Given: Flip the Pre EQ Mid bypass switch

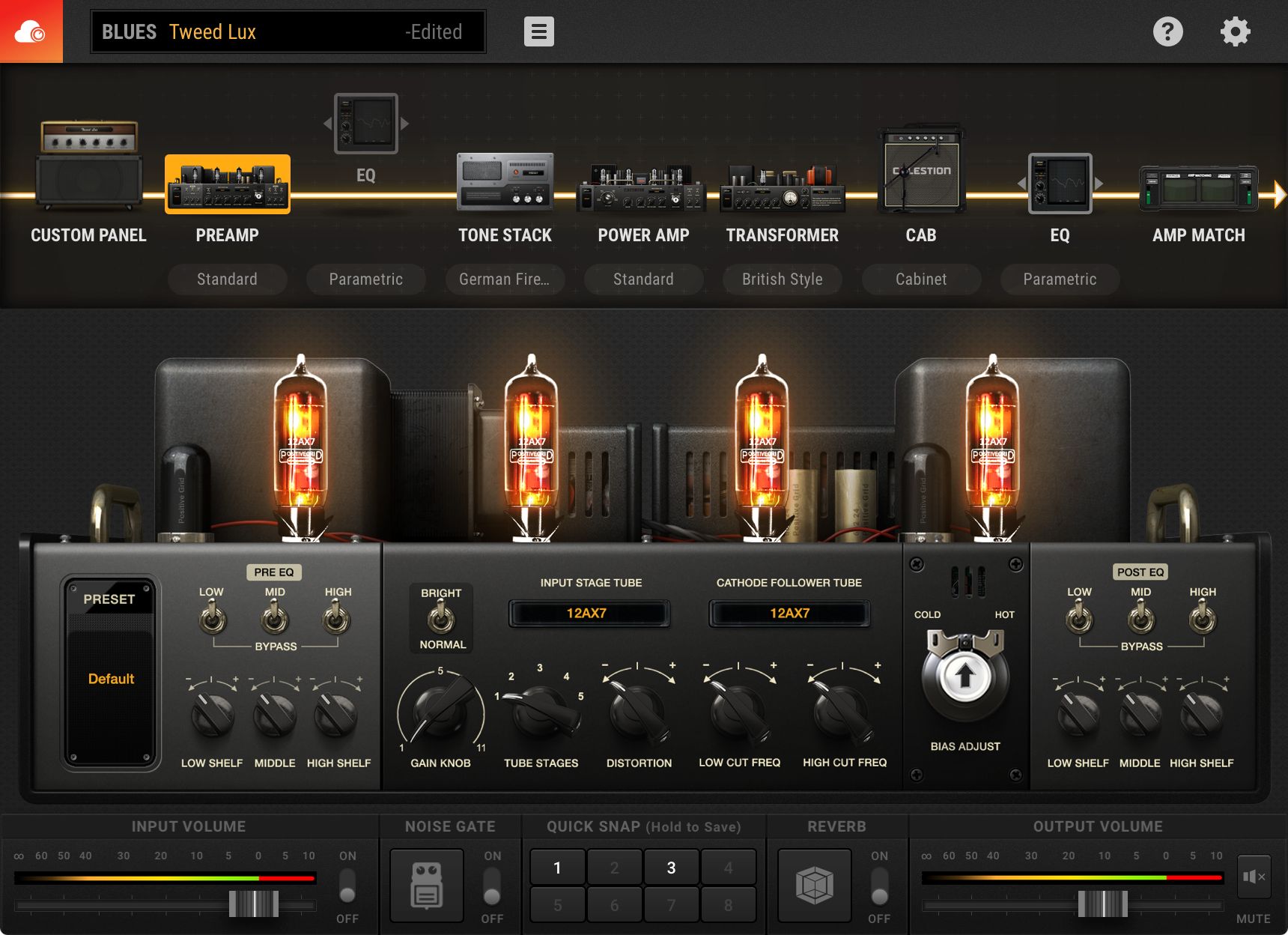Looking at the screenshot, I should 275,619.
